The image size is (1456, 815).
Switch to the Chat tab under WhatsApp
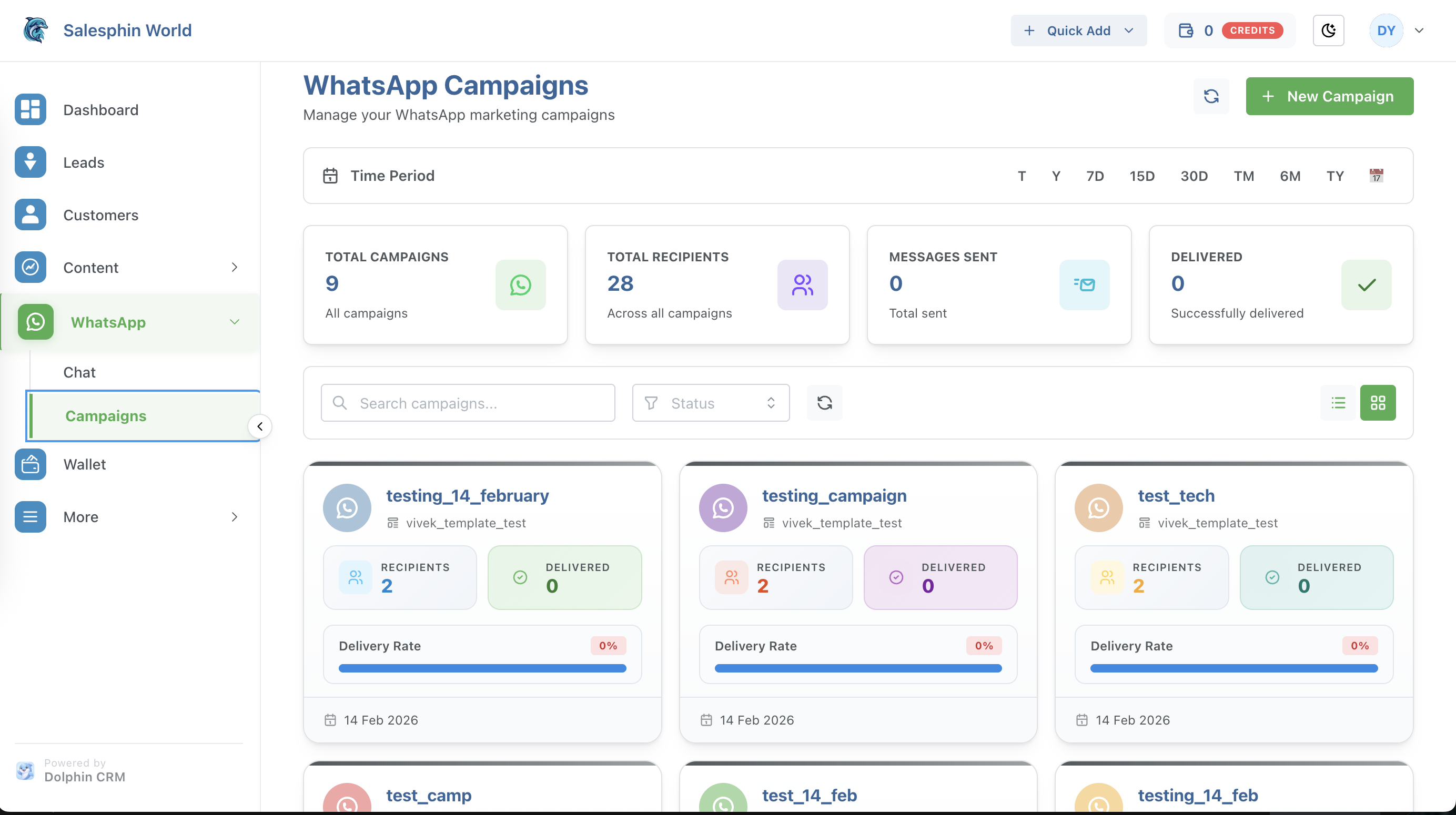pyautogui.click(x=79, y=372)
